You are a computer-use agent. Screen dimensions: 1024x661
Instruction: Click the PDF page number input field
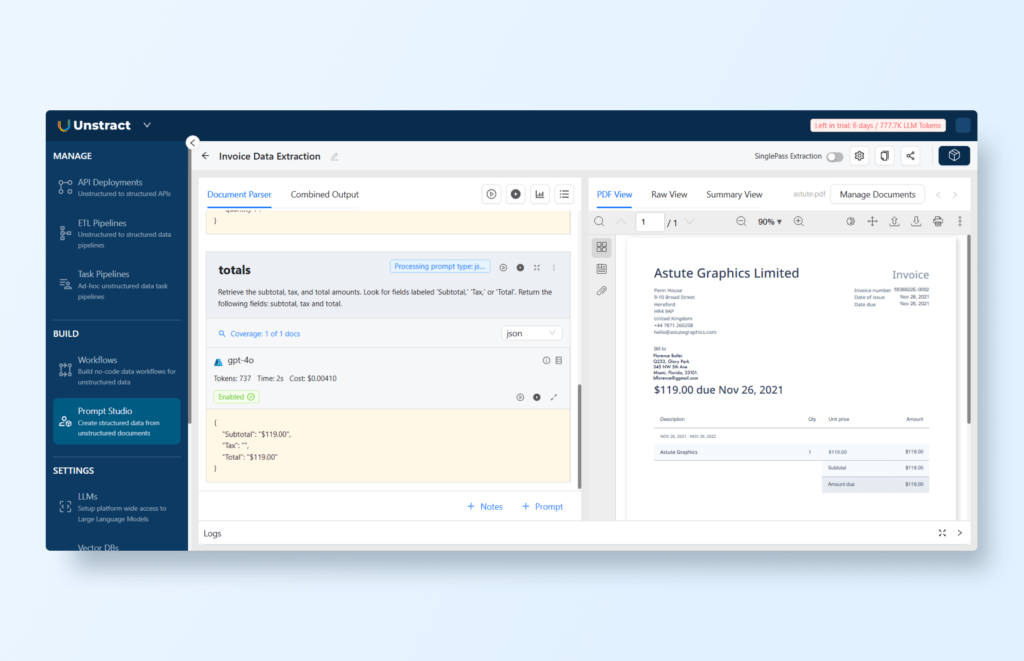(x=650, y=222)
